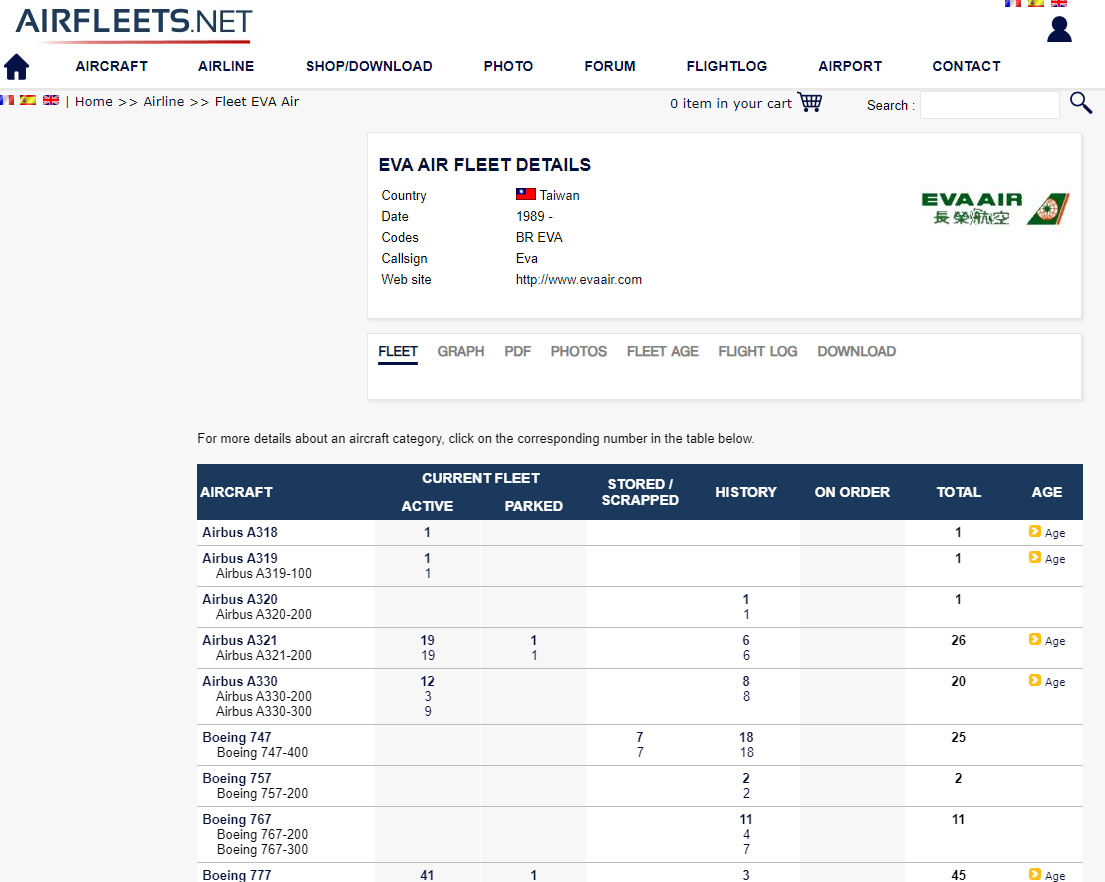Click the Age arrow icon for Airbus A321
Image resolution: width=1105 pixels, height=882 pixels.
[1035, 639]
